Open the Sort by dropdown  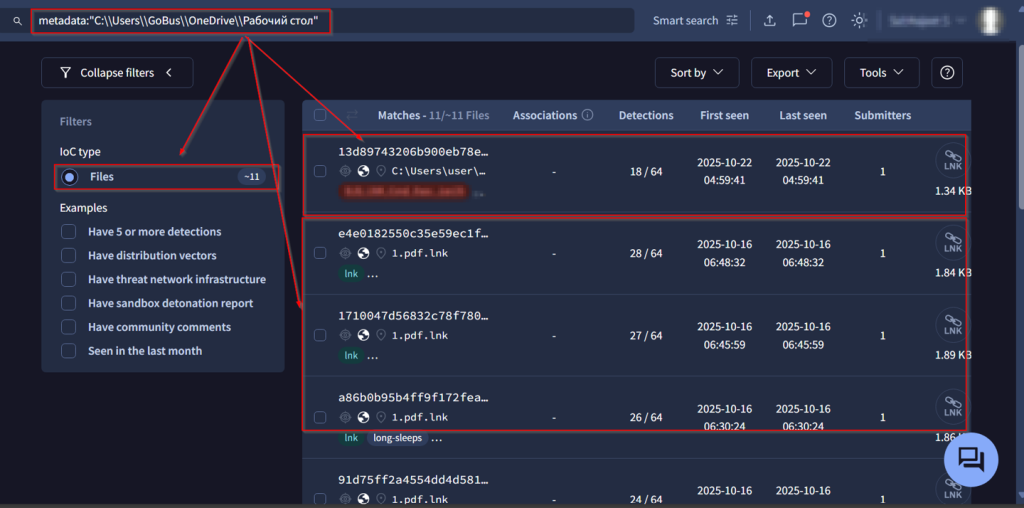pyautogui.click(x=697, y=72)
